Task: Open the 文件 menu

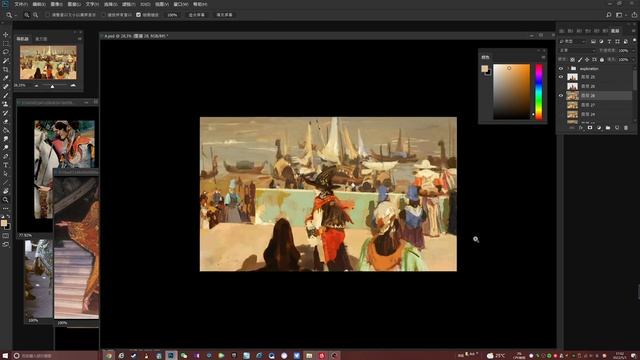Action: [x=21, y=4]
